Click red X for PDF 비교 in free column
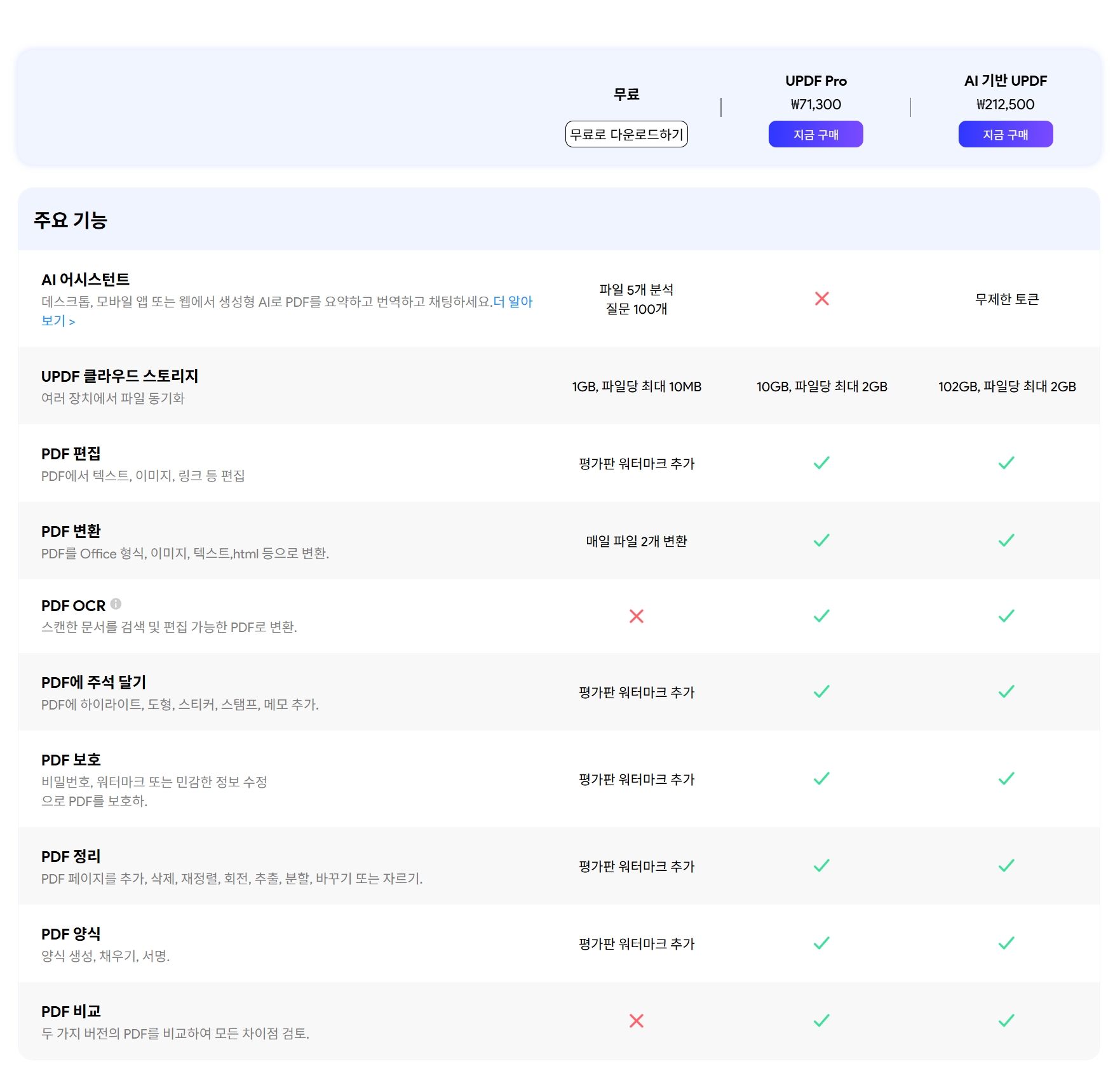Image resolution: width=1120 pixels, height=1071 pixels. [637, 1021]
